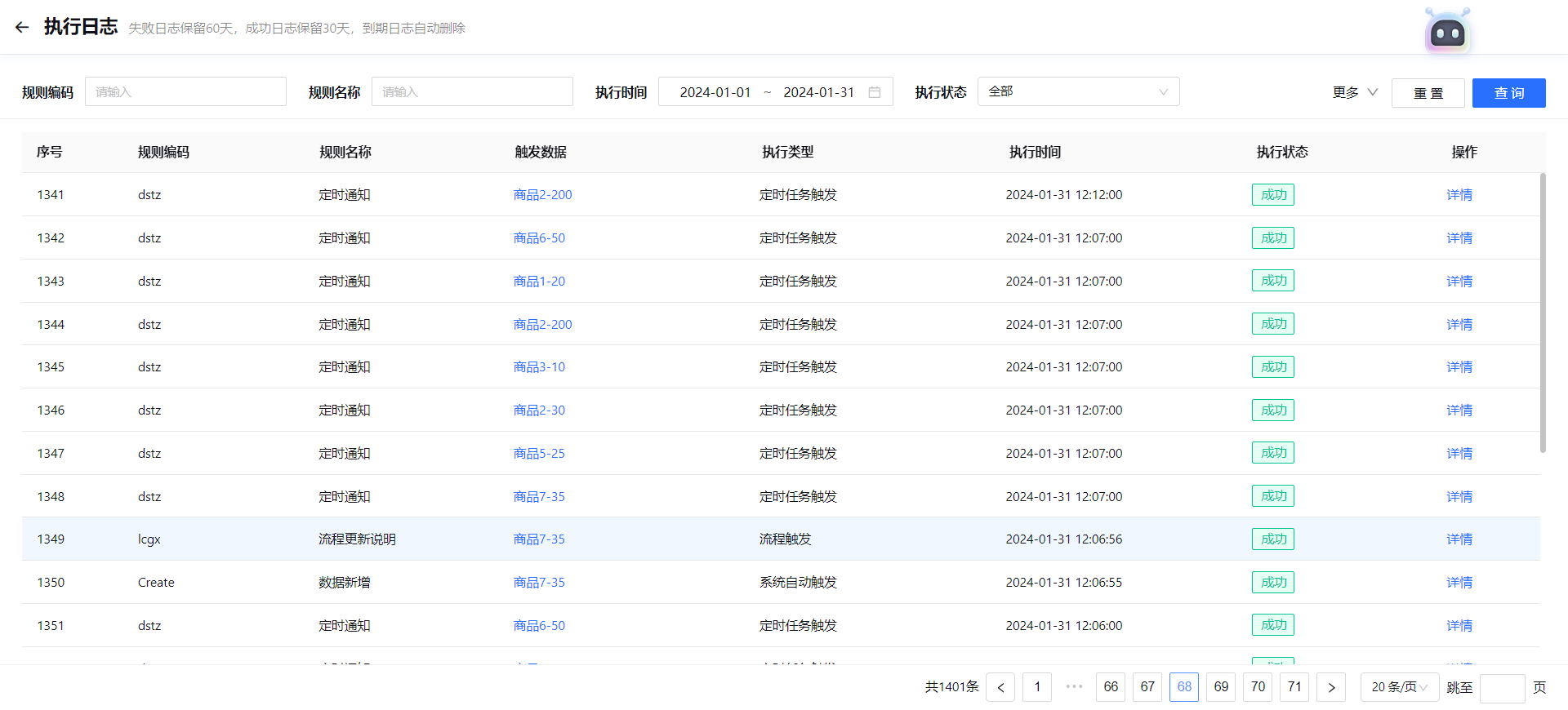This screenshot has width=1568, height=710.
Task: Select time 2024-01-31 12:12:00 cell
Action: pyautogui.click(x=1064, y=194)
